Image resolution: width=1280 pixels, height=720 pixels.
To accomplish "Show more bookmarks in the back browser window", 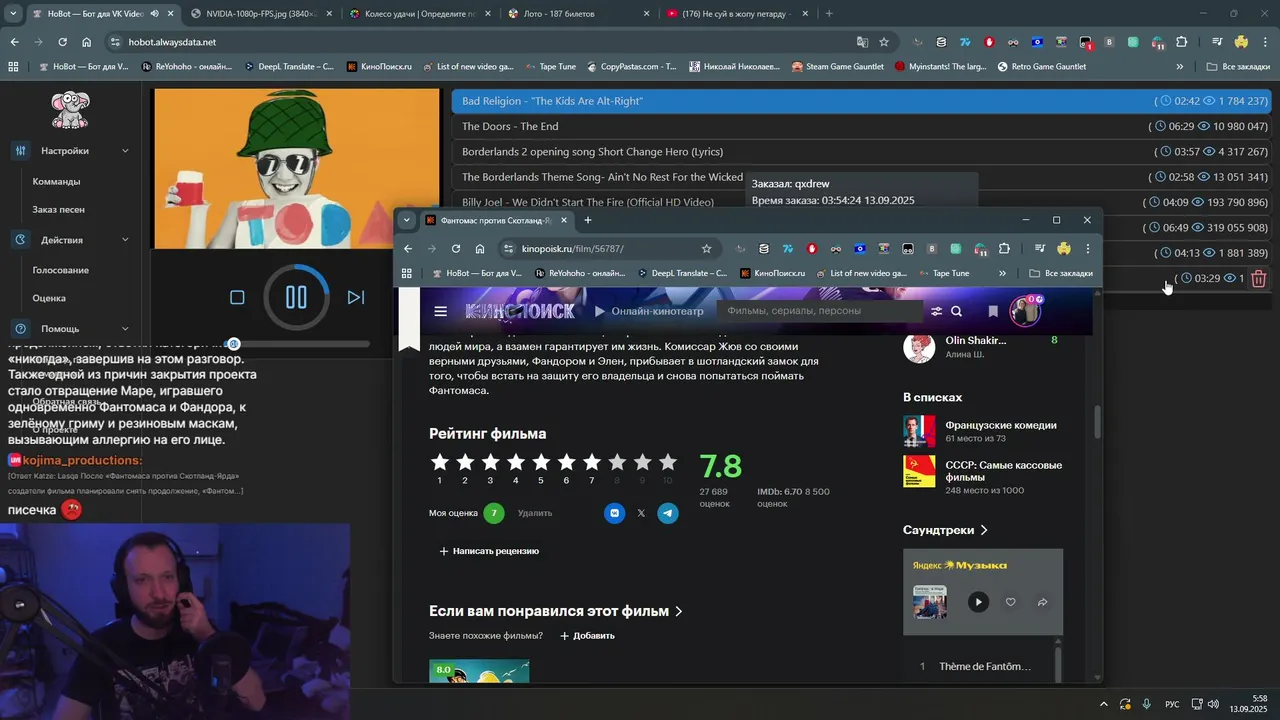I will 1180,67.
